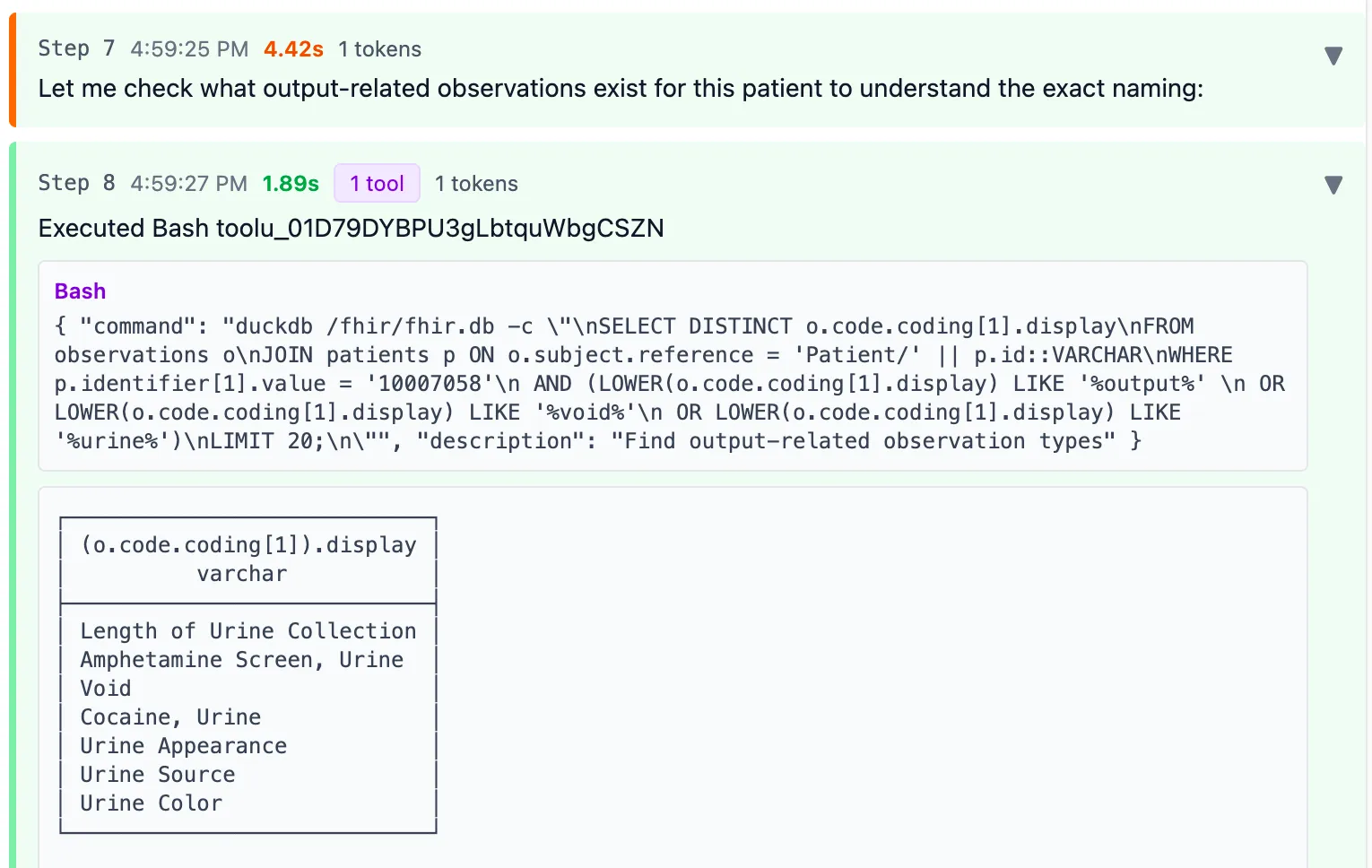Click the "Length of Urine Collection" result row
Screen dimensions: 1372x868
pyautogui.click(x=247, y=630)
